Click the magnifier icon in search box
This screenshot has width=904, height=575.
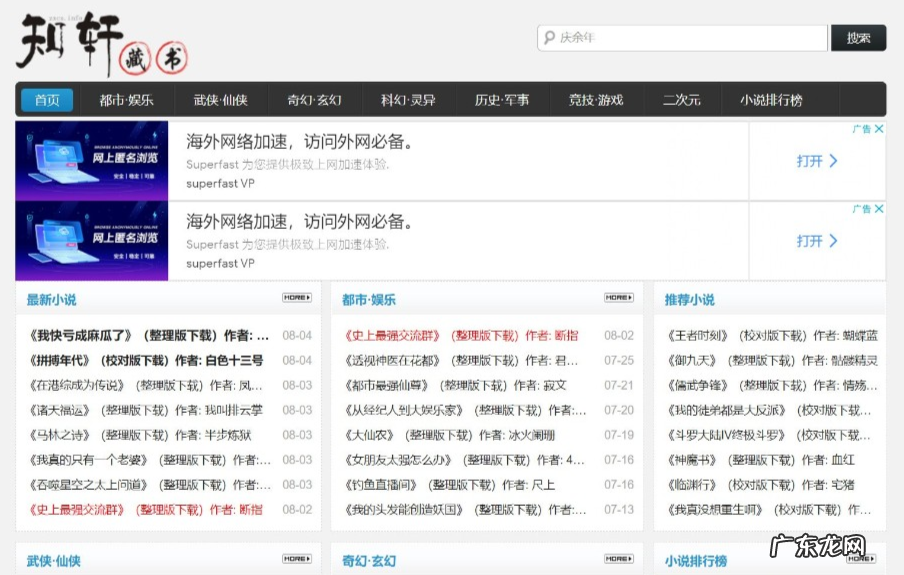coord(549,37)
